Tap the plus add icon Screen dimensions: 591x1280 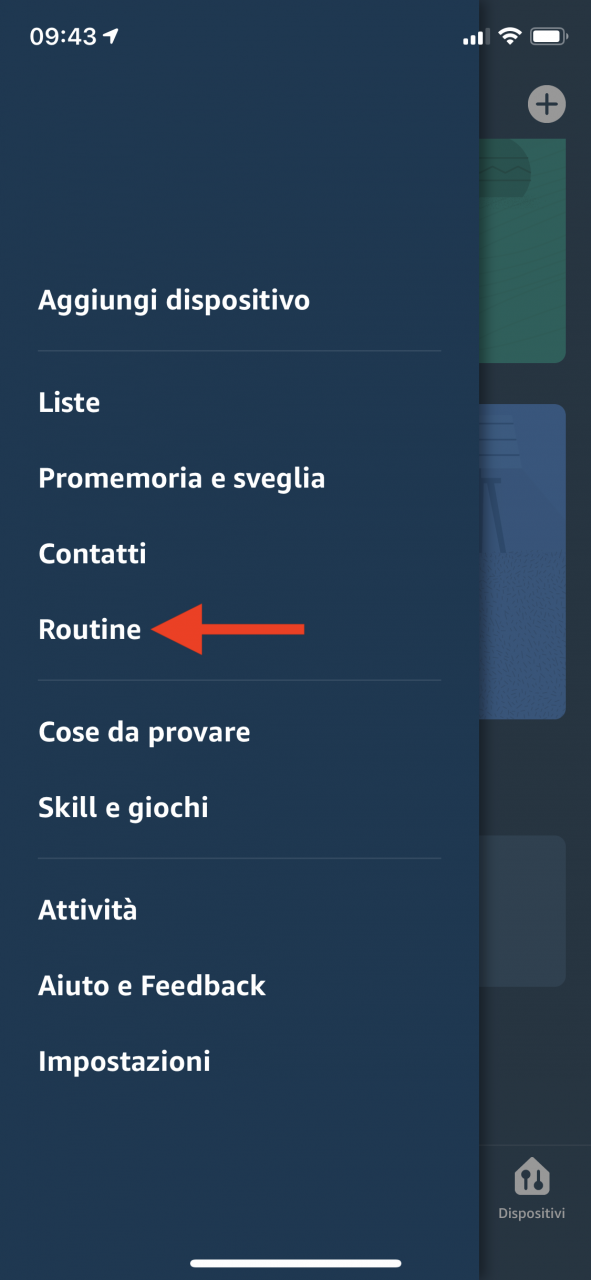tap(547, 104)
